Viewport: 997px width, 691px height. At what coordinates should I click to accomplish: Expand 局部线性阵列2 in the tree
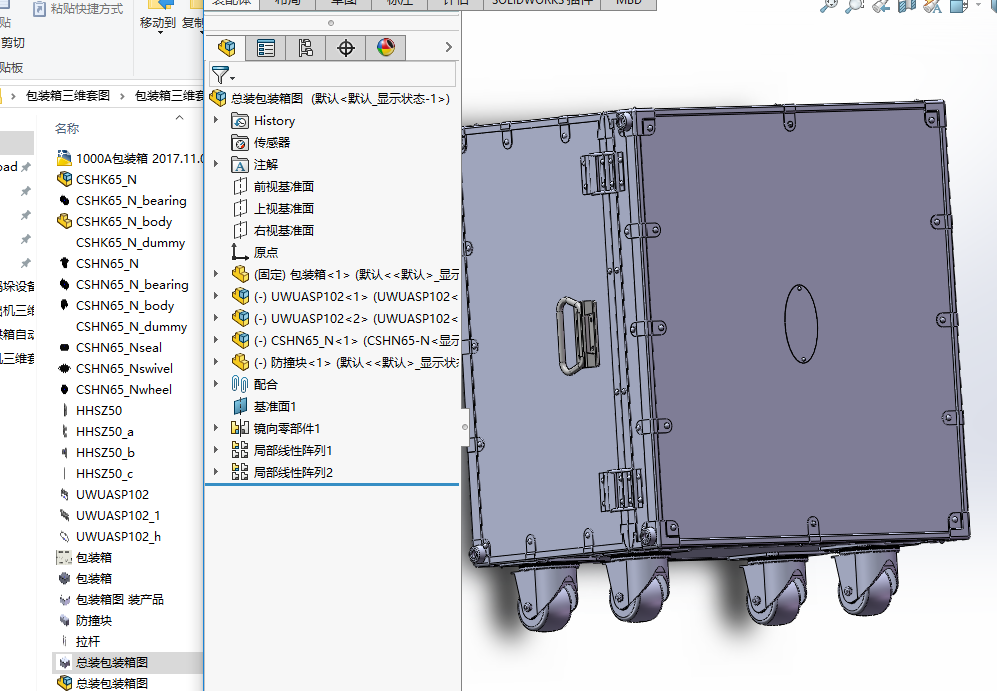[x=216, y=472]
